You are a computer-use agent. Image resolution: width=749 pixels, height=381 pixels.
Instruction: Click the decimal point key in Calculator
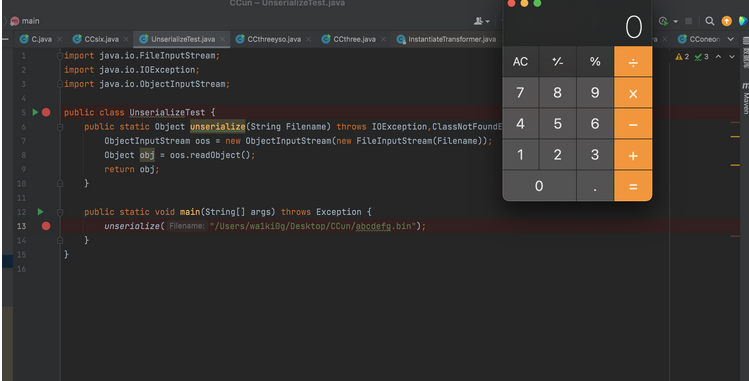click(595, 186)
